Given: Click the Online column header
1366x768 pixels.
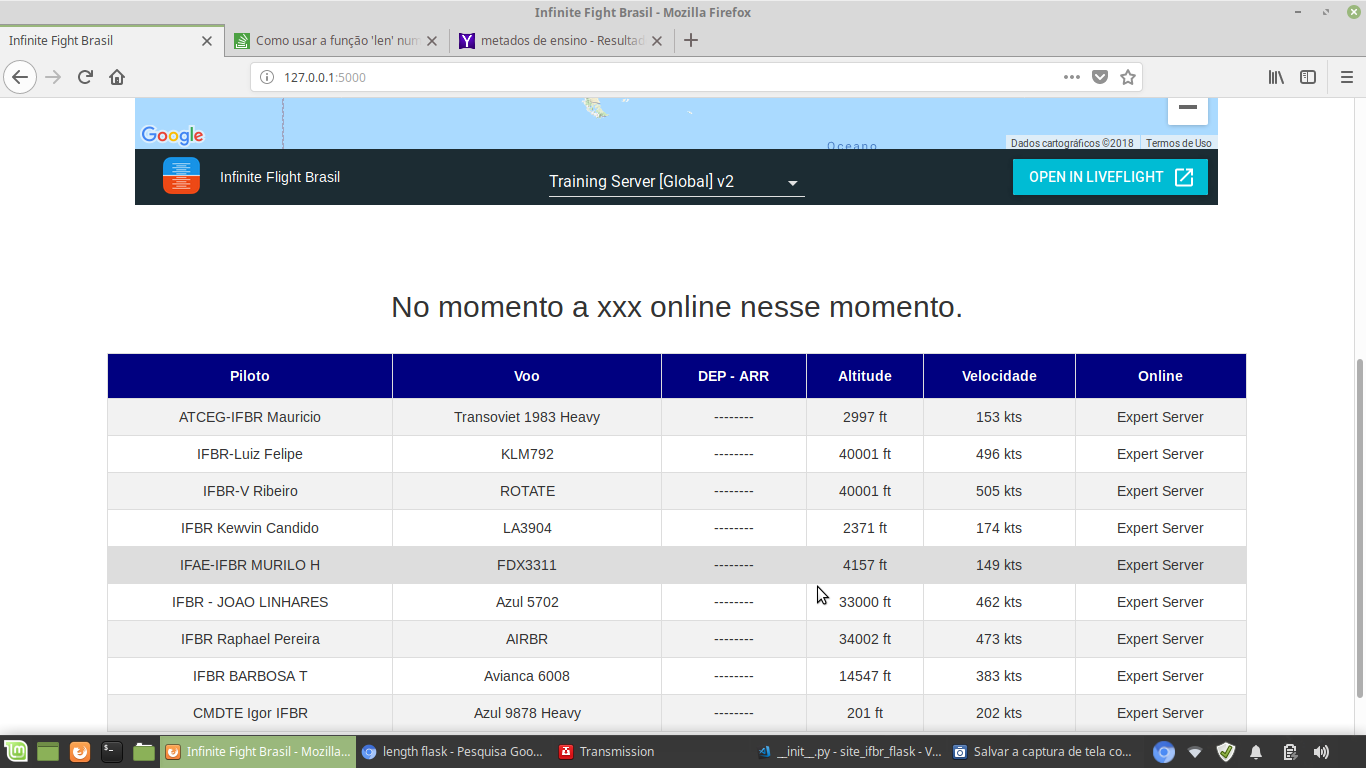Looking at the screenshot, I should pos(1160,376).
